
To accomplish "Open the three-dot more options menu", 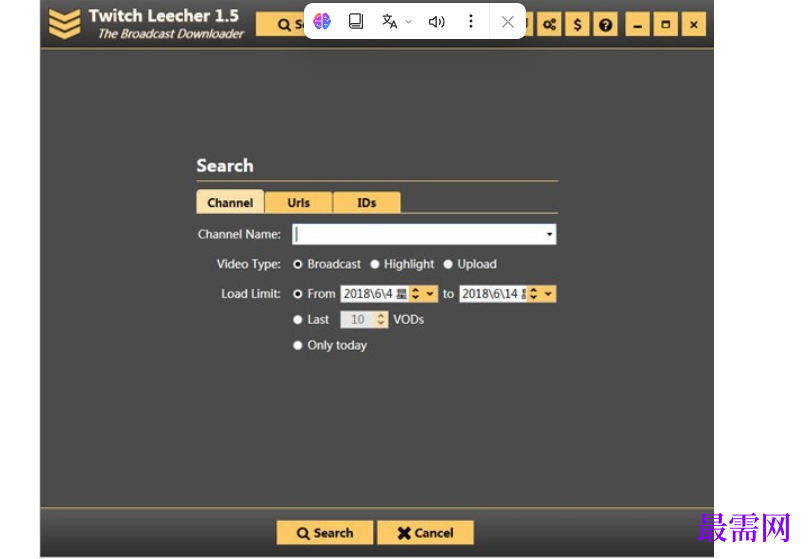I will (x=471, y=21).
